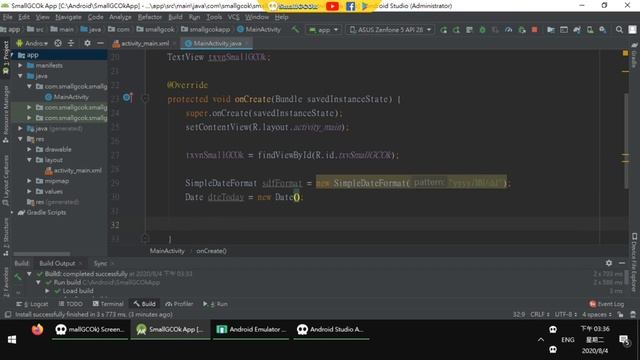
Task: Click the override gutter icon beside onCreate
Action: coord(127,98)
